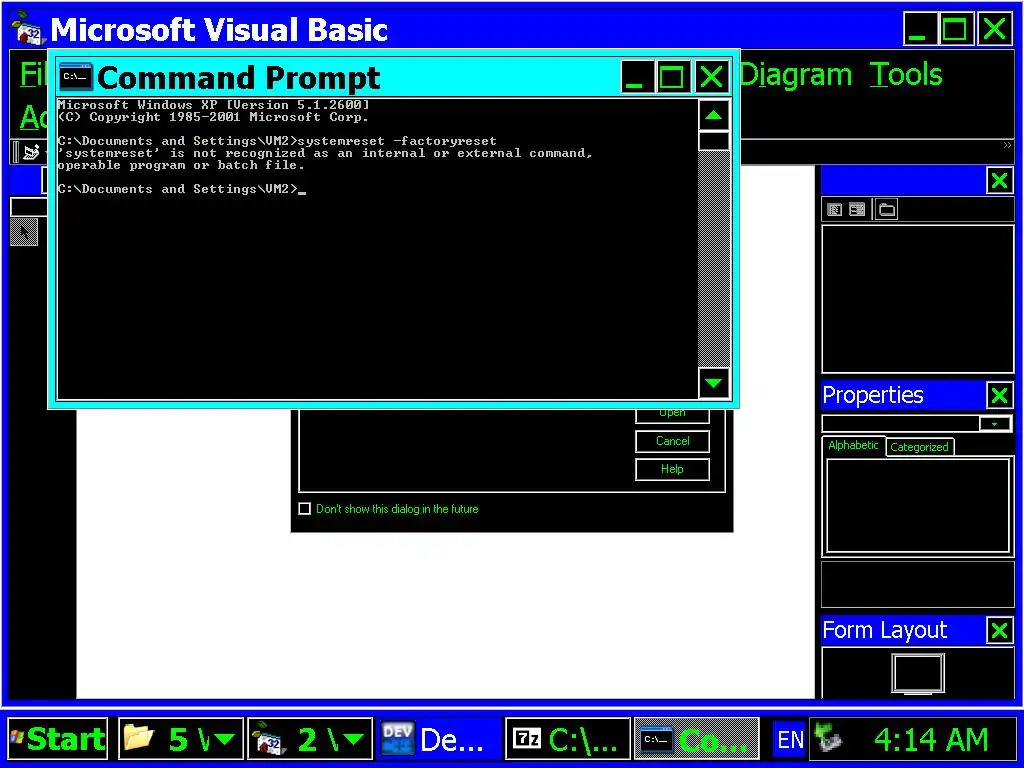Open the Command Prompt system menu icon
Image resolution: width=1024 pixels, height=768 pixels.
75,77
